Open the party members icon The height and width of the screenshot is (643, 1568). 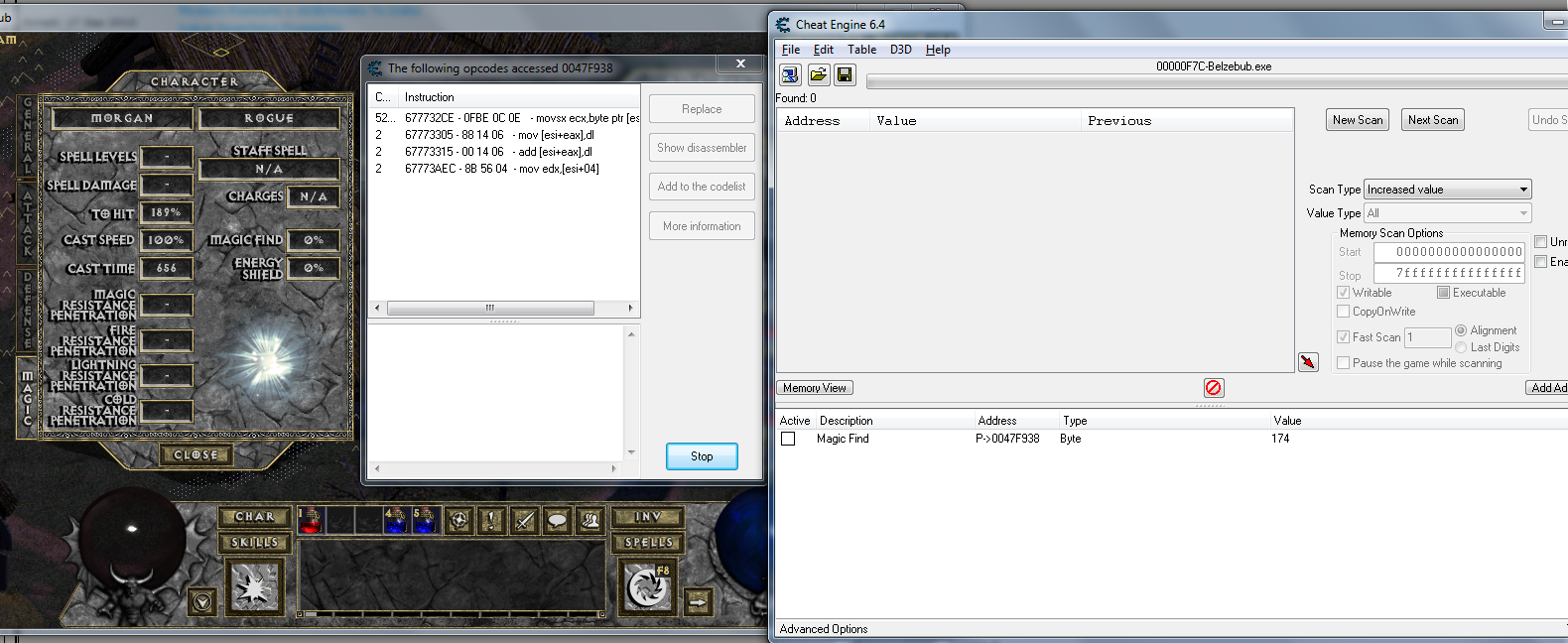pyautogui.click(x=590, y=520)
